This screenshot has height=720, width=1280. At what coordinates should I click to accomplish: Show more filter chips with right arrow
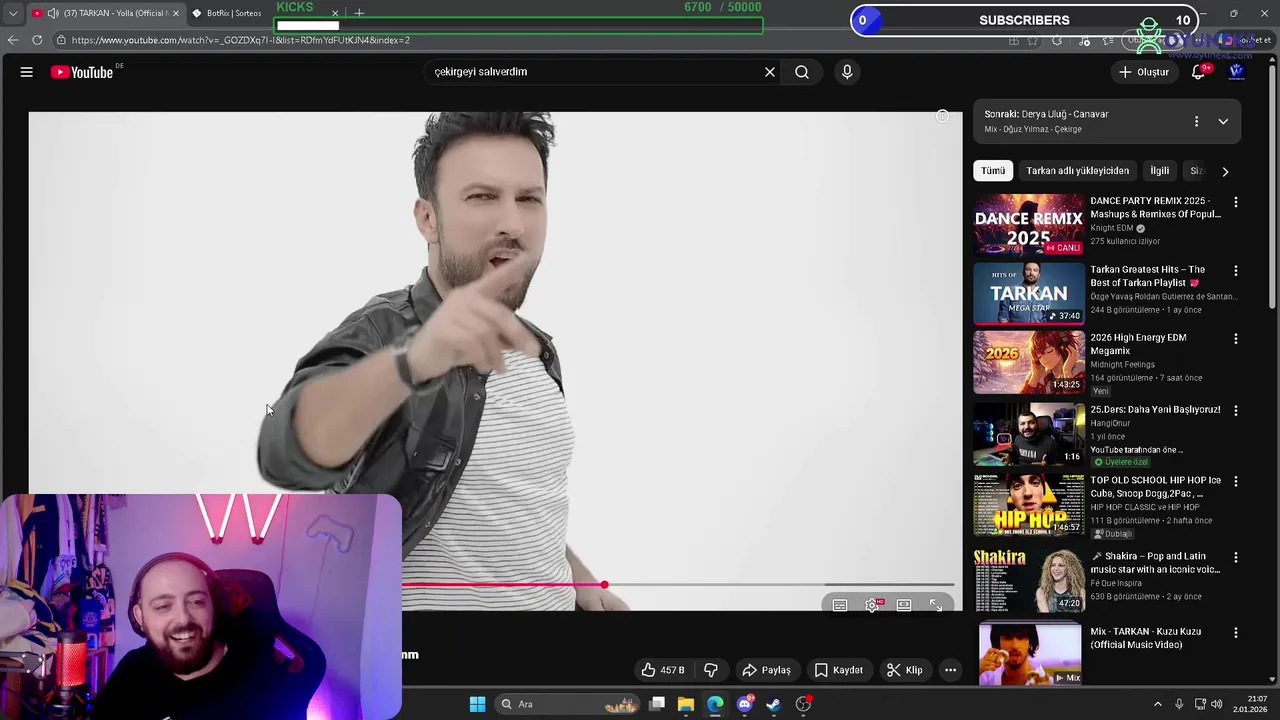1225,171
